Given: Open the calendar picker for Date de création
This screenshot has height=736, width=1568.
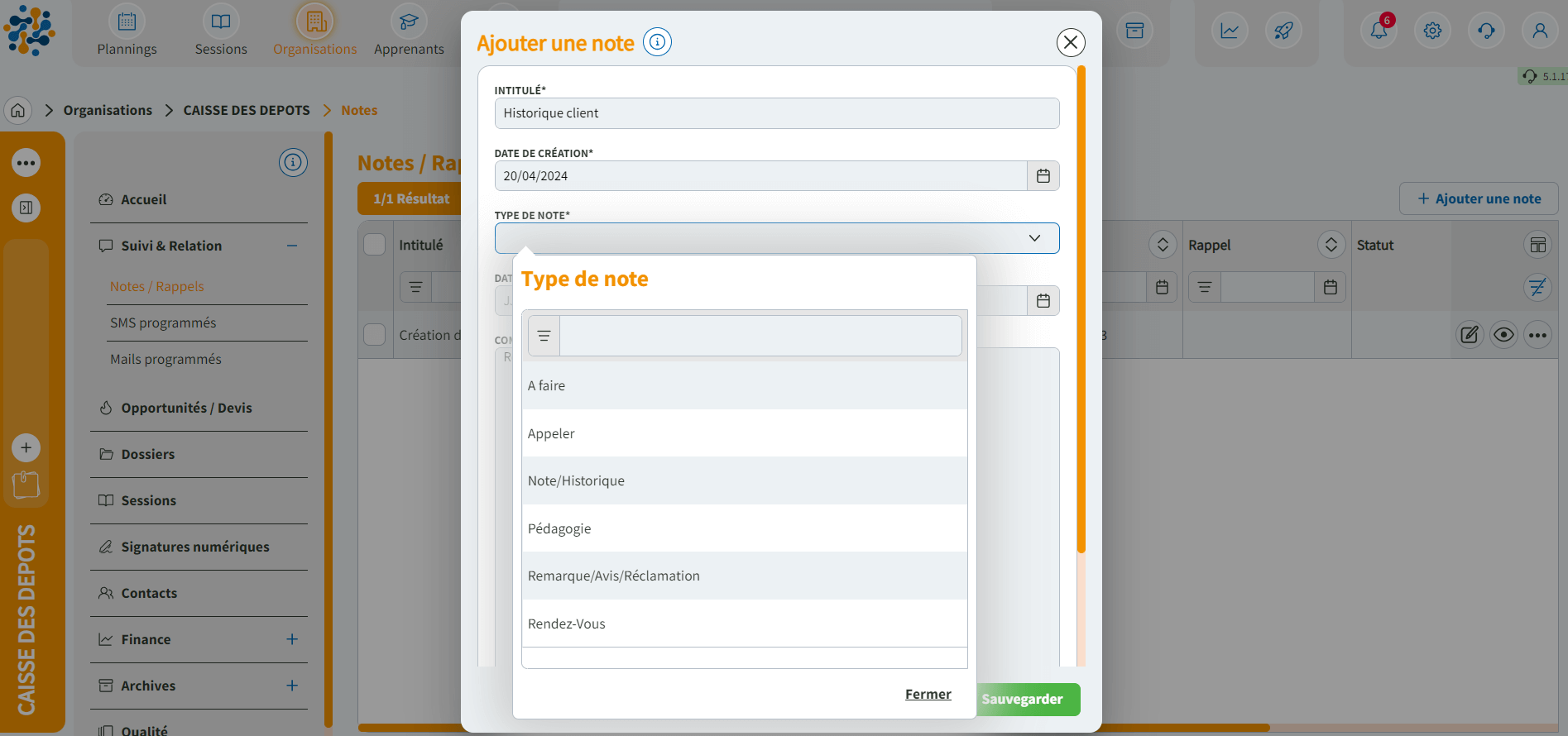Looking at the screenshot, I should point(1043,176).
